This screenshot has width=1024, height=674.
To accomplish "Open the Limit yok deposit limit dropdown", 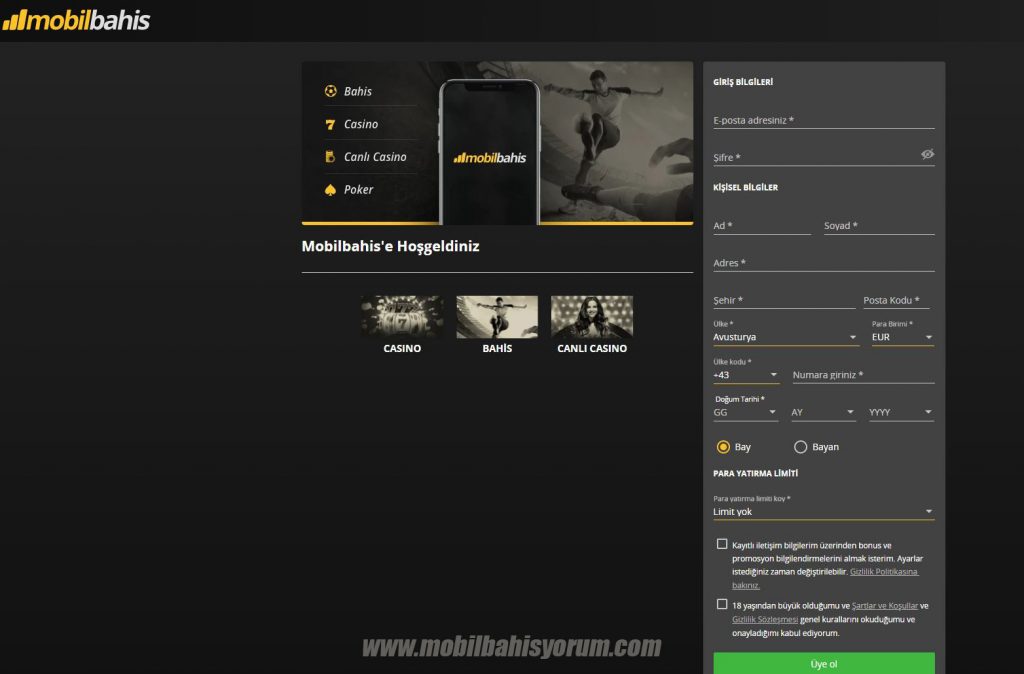I will click(824, 511).
